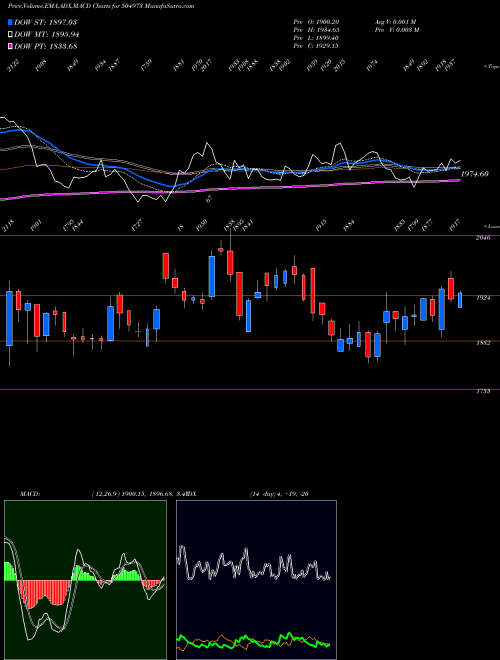Click the tall red candle under the 1915 label

[313, 291]
